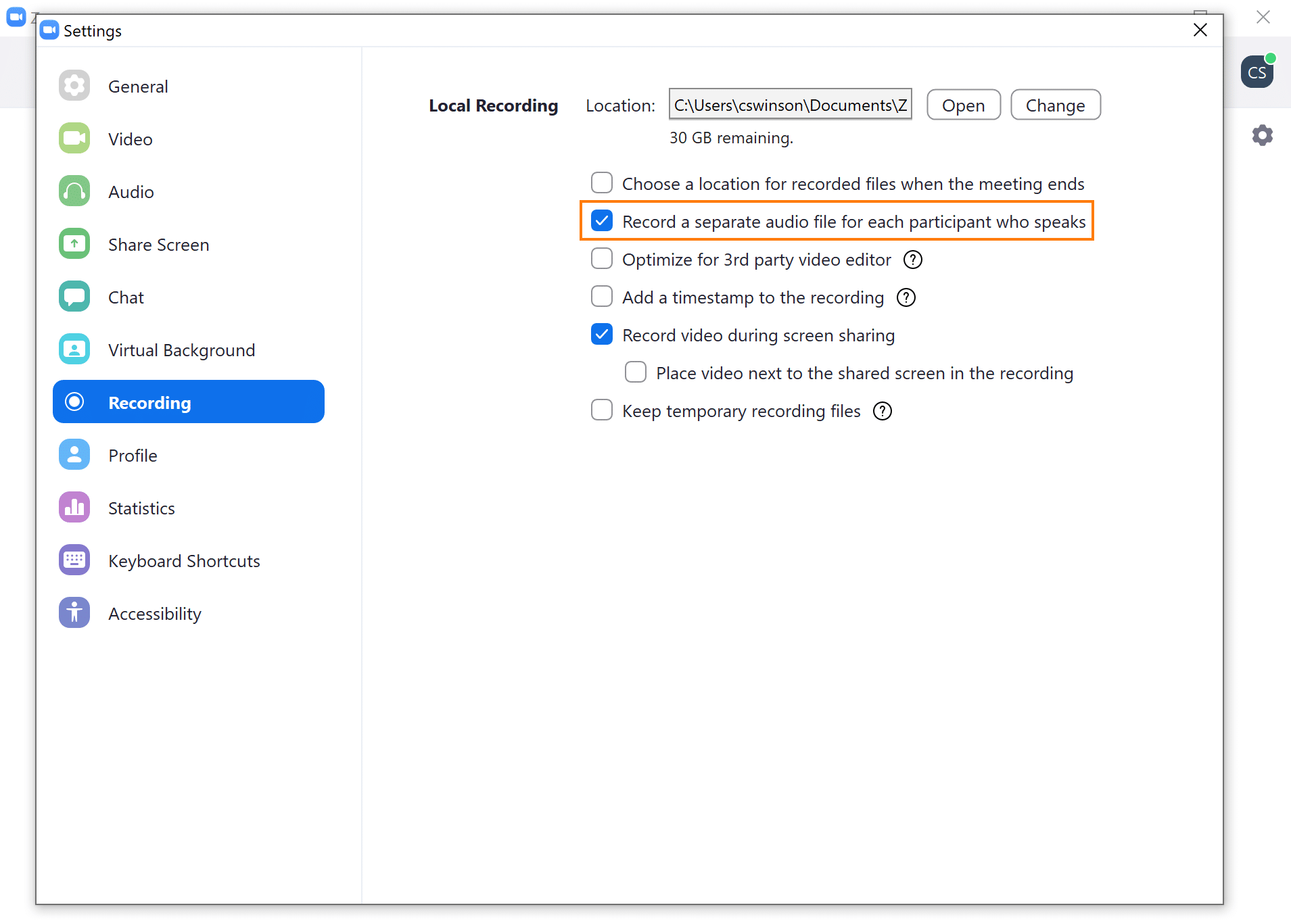Image resolution: width=1291 pixels, height=924 pixels.
Task: Click the Open recording location button
Action: click(964, 105)
